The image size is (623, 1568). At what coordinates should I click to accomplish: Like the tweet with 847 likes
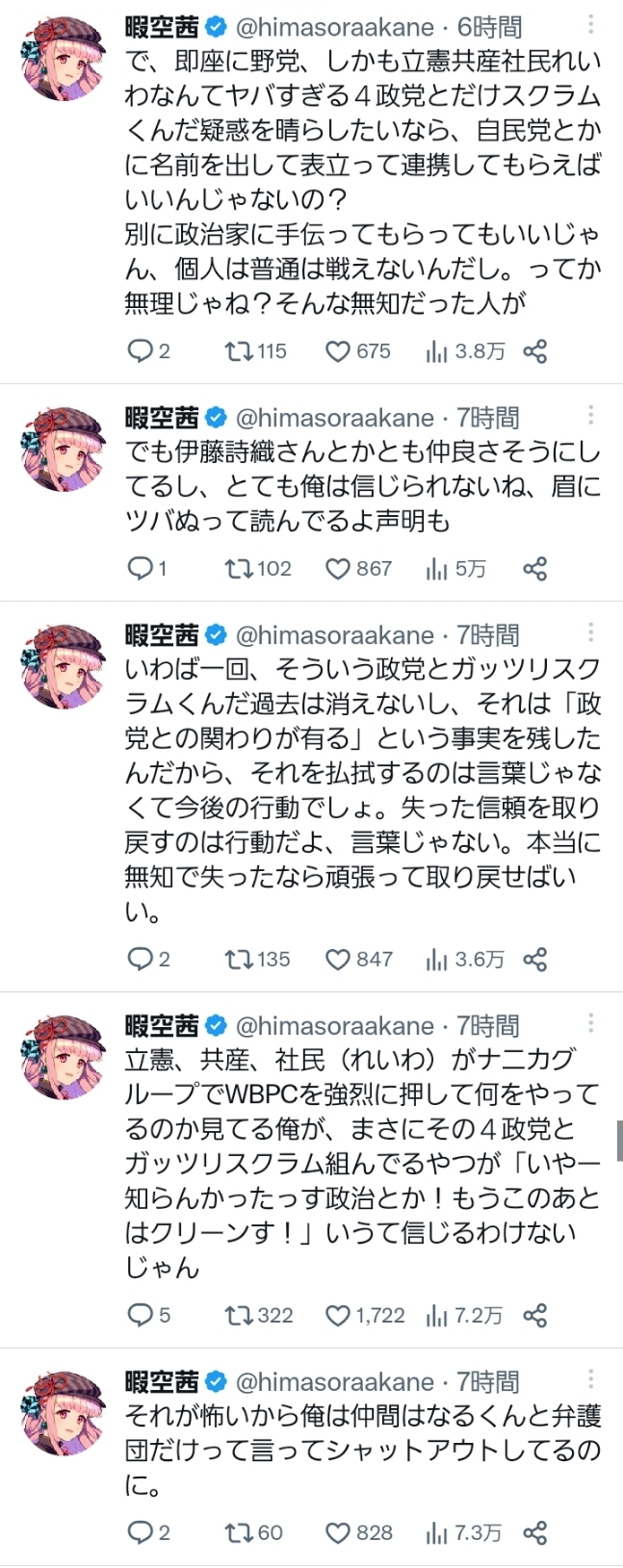[337, 959]
